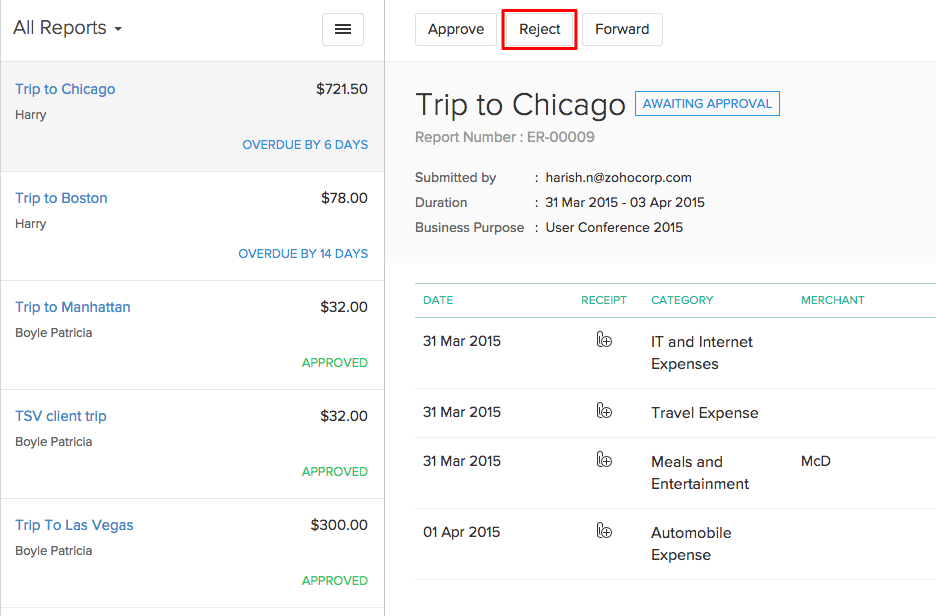This screenshot has height=616, width=936.
Task: Expand the All Reports dropdown
Action: pyautogui.click(x=67, y=29)
